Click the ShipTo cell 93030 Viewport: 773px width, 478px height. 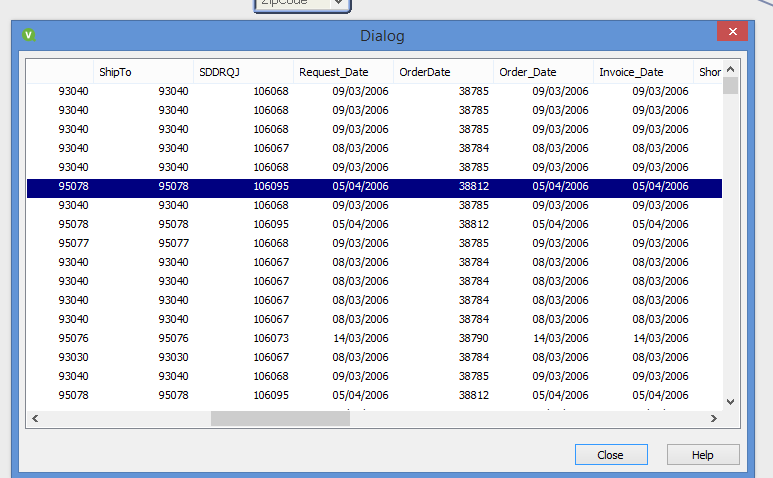pyautogui.click(x=174, y=357)
